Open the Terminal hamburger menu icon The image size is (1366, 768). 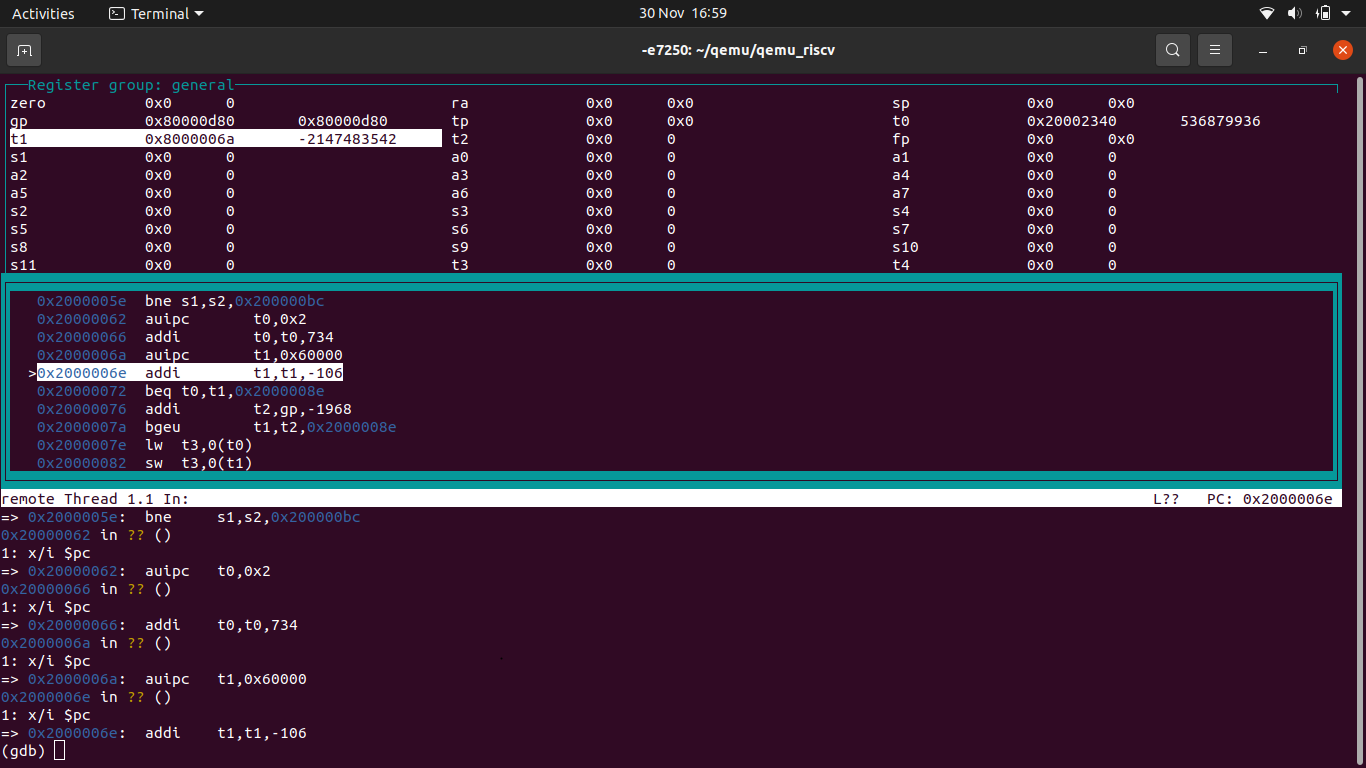[x=1214, y=49]
